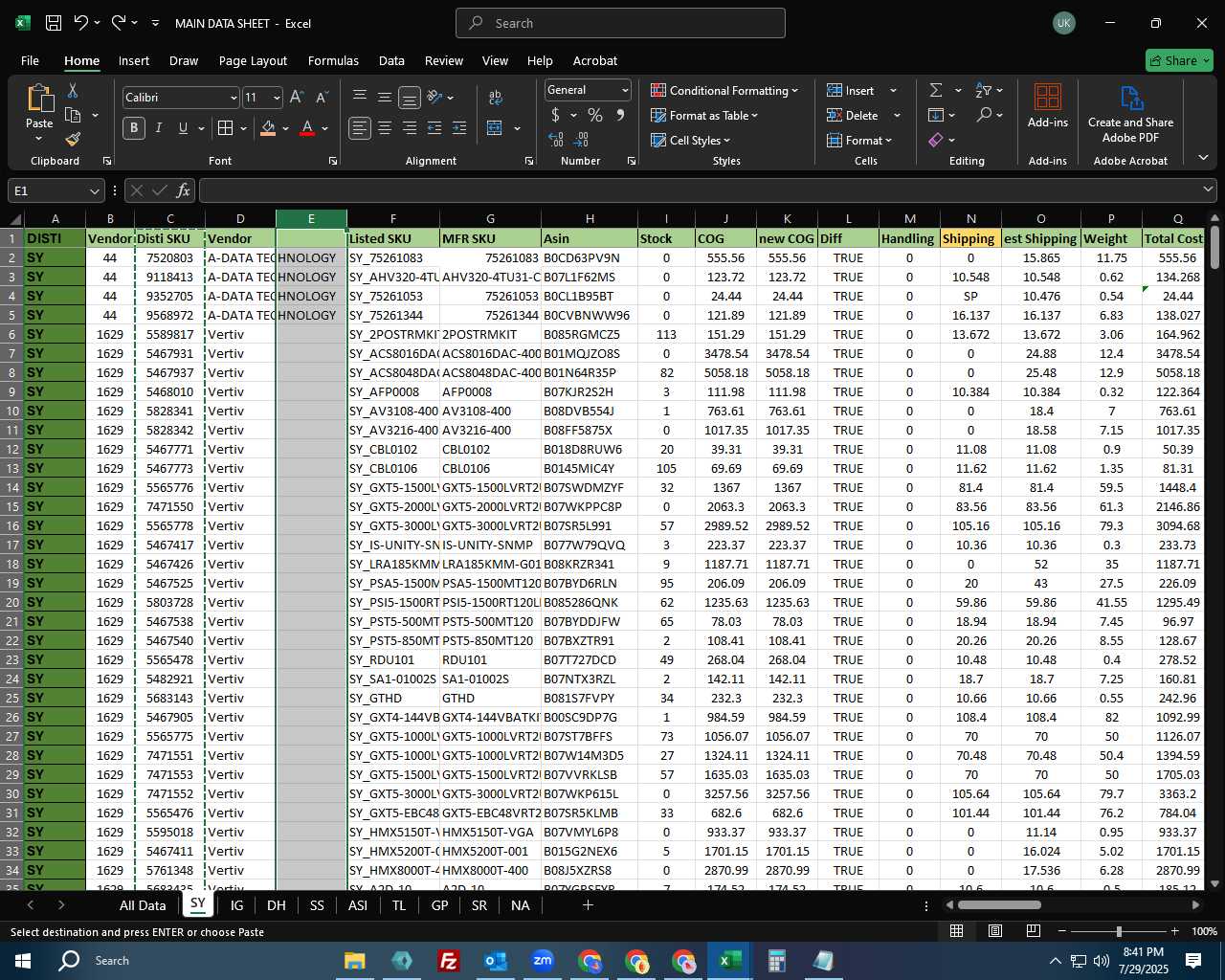The width and height of the screenshot is (1225, 980).
Task: Switch to the Insert ribbon tab
Action: click(134, 60)
